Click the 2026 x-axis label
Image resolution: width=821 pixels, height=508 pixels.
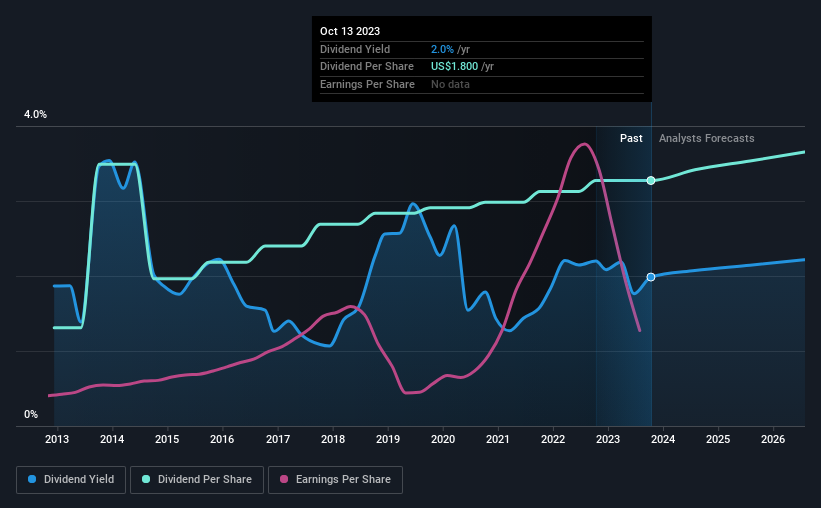click(773, 439)
